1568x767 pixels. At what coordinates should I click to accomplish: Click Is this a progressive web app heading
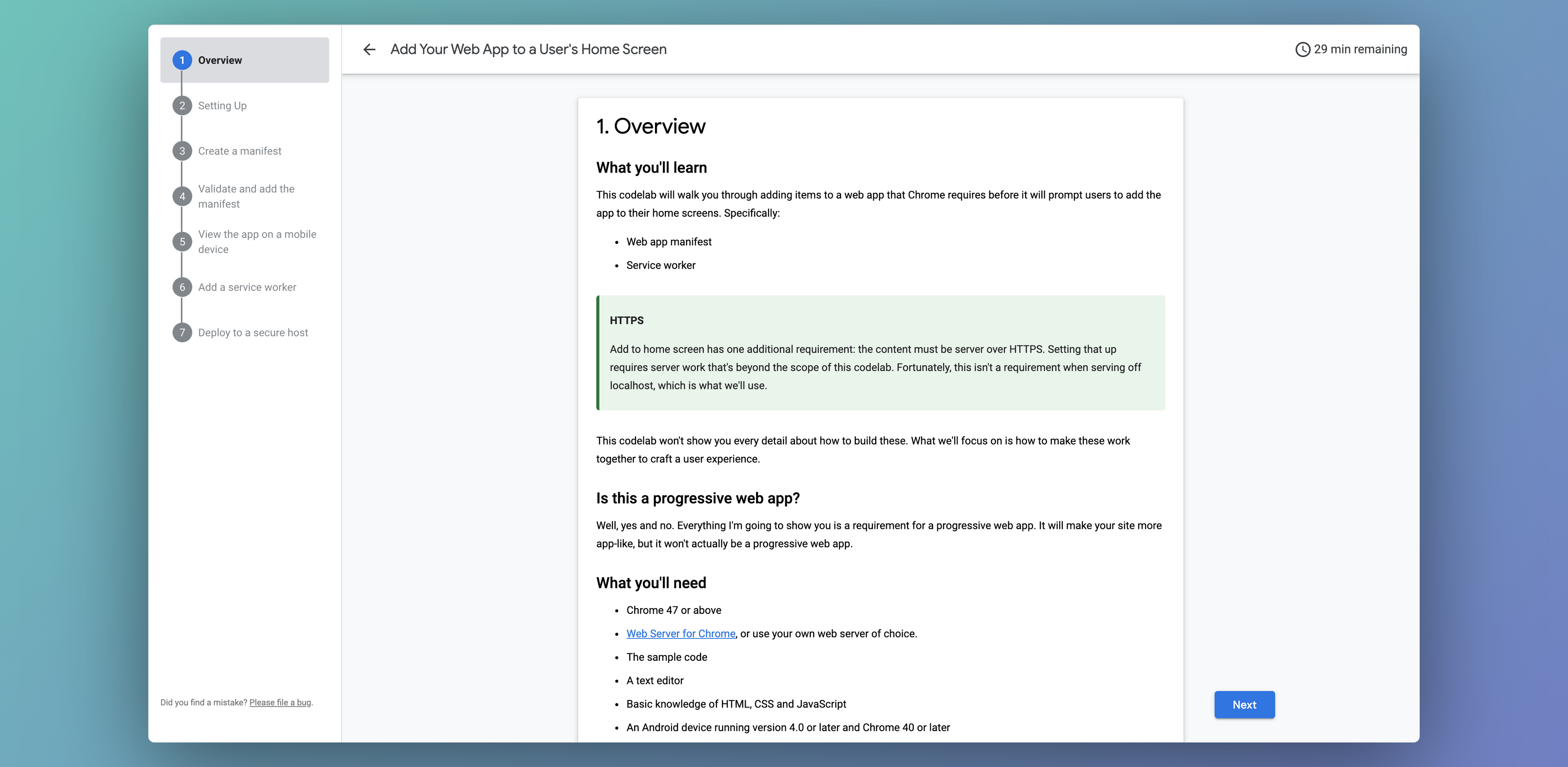697,498
